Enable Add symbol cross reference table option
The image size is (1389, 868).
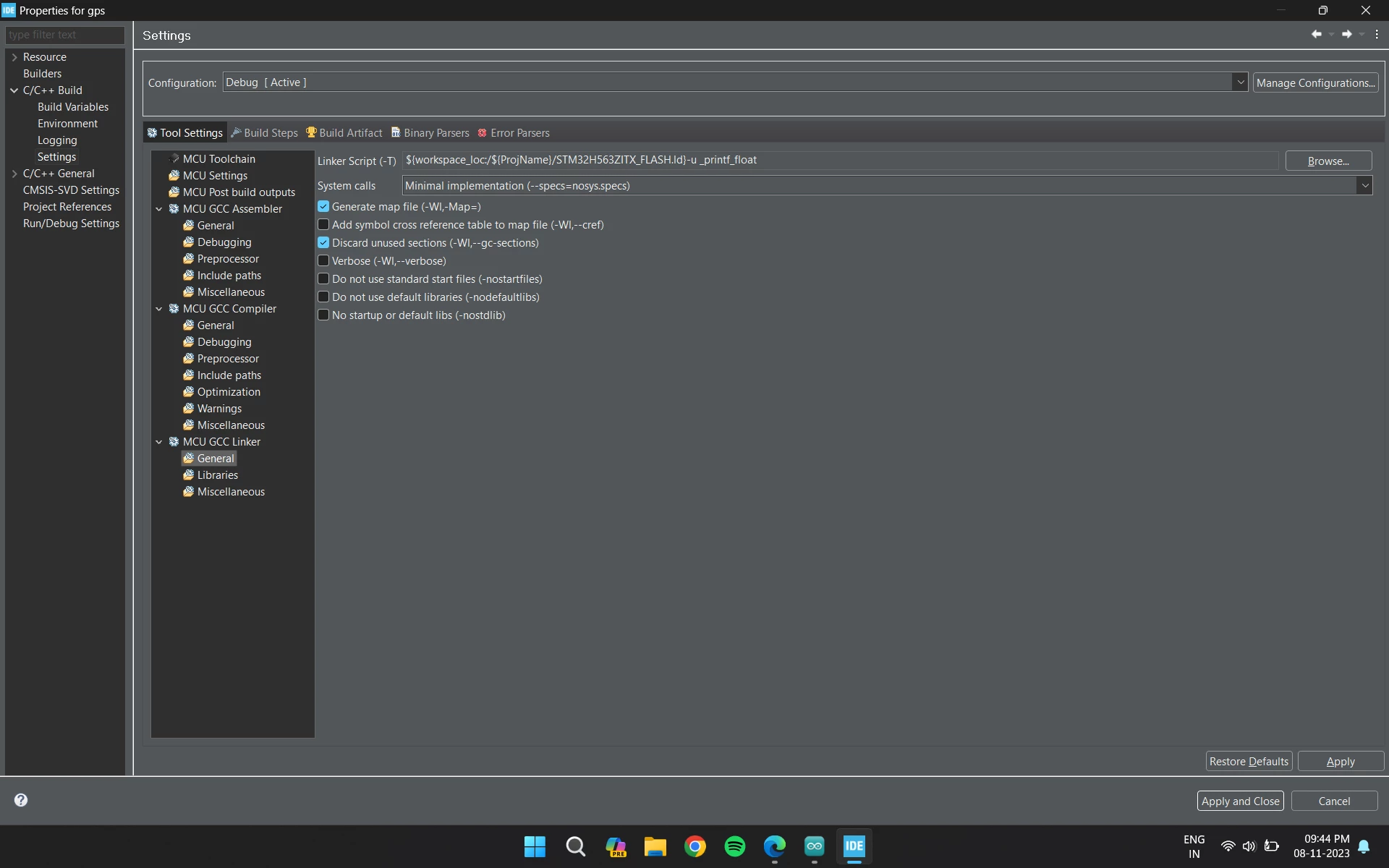click(x=323, y=225)
